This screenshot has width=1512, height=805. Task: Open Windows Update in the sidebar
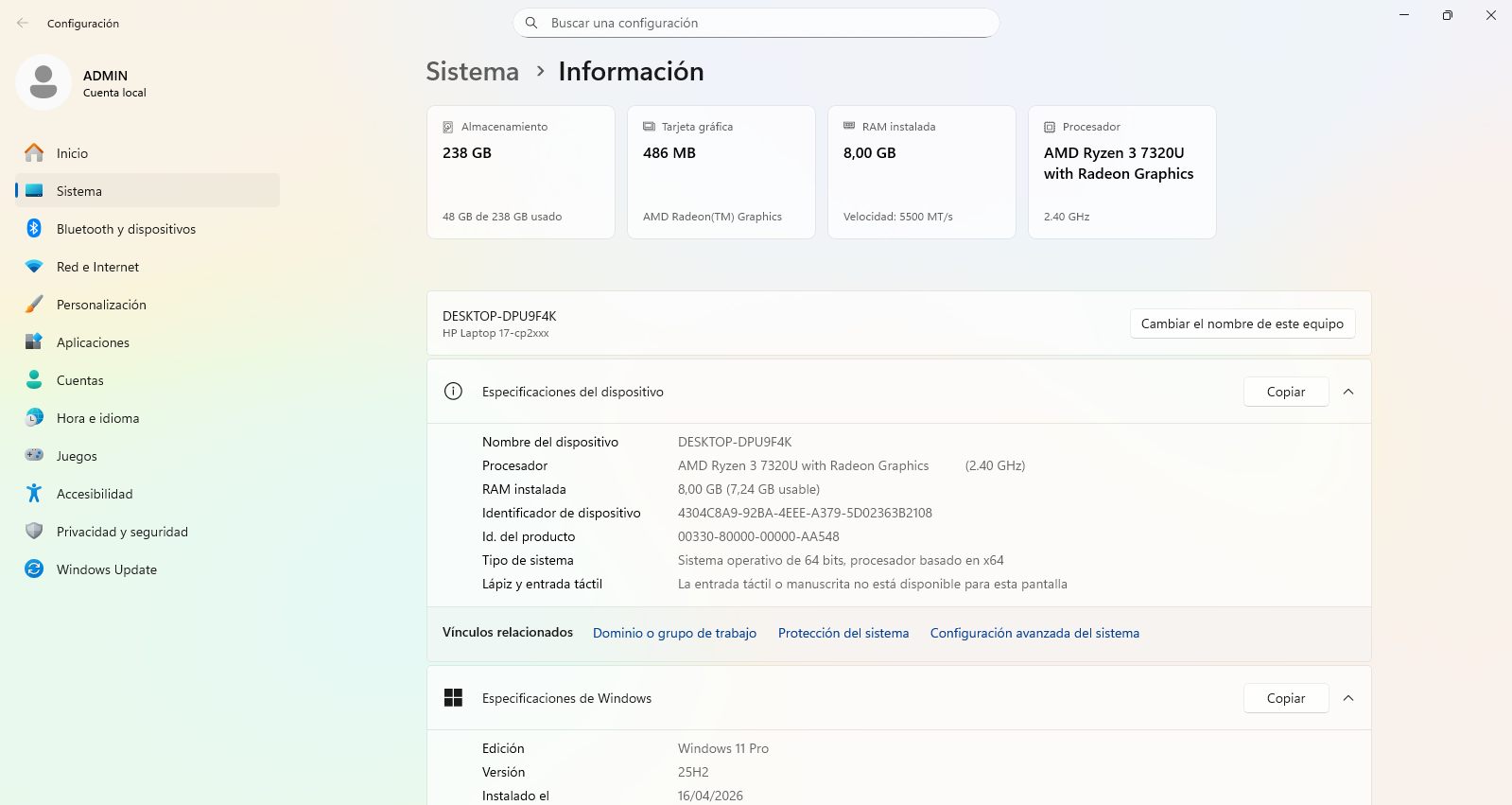148,569
